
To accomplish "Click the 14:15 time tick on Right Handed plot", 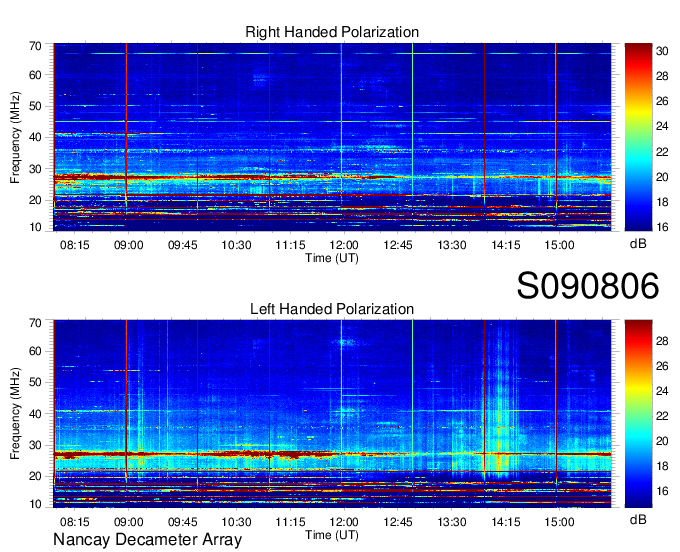I will [x=506, y=245].
